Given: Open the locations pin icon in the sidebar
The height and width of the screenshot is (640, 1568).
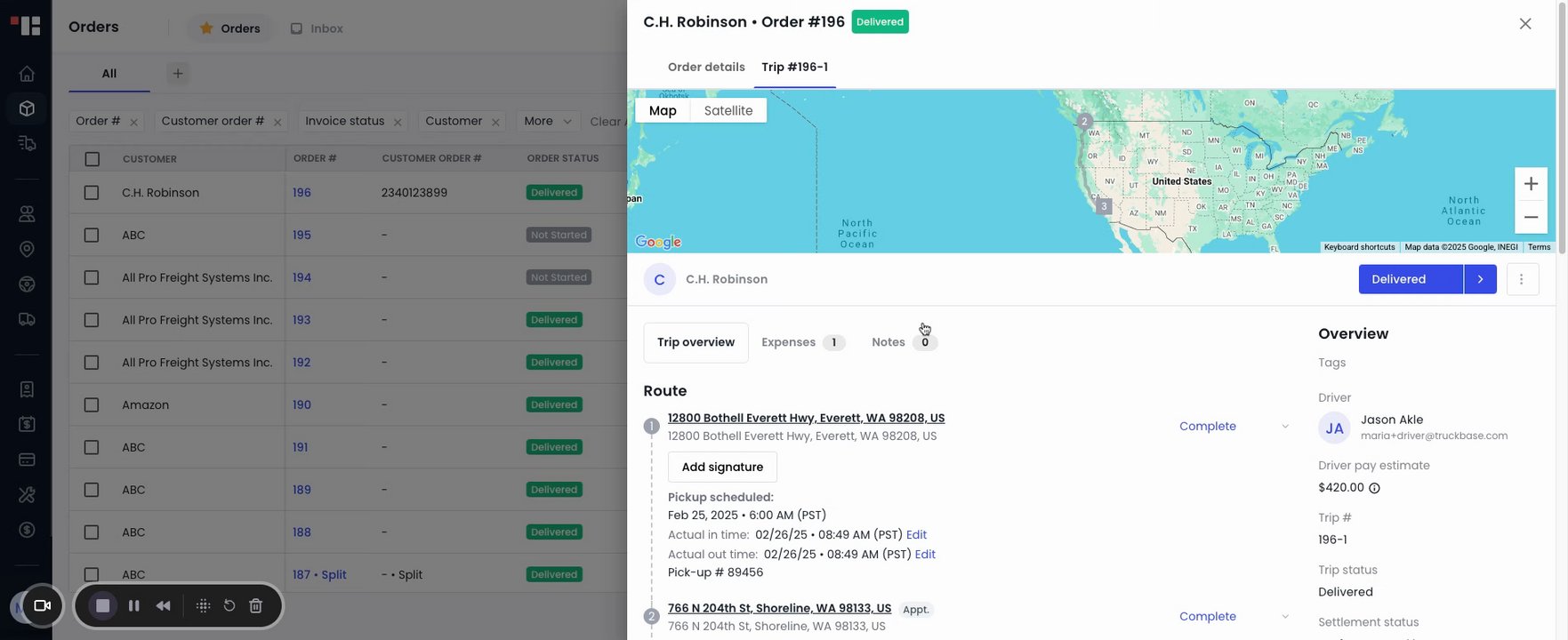Looking at the screenshot, I should [x=27, y=250].
